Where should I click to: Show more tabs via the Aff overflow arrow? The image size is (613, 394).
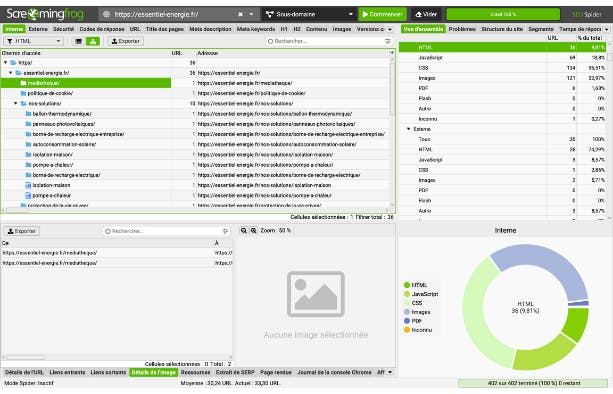390,373
